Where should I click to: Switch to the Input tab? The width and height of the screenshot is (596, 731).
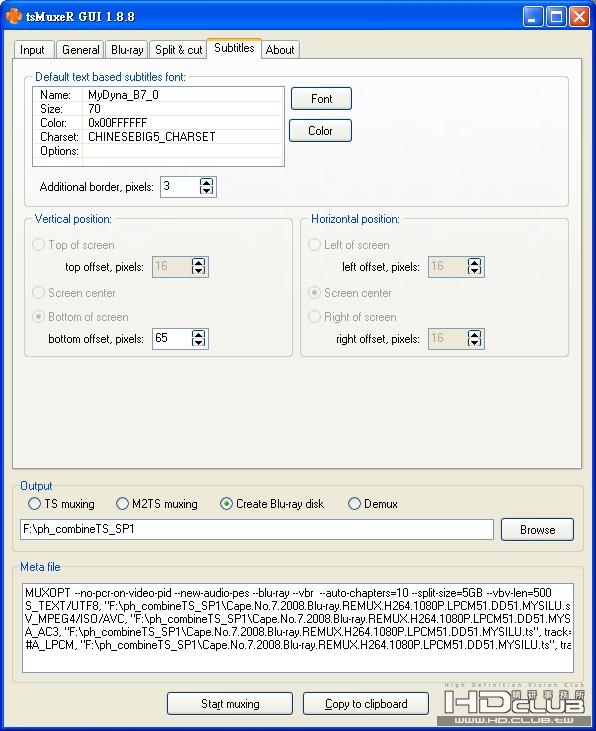point(33,50)
